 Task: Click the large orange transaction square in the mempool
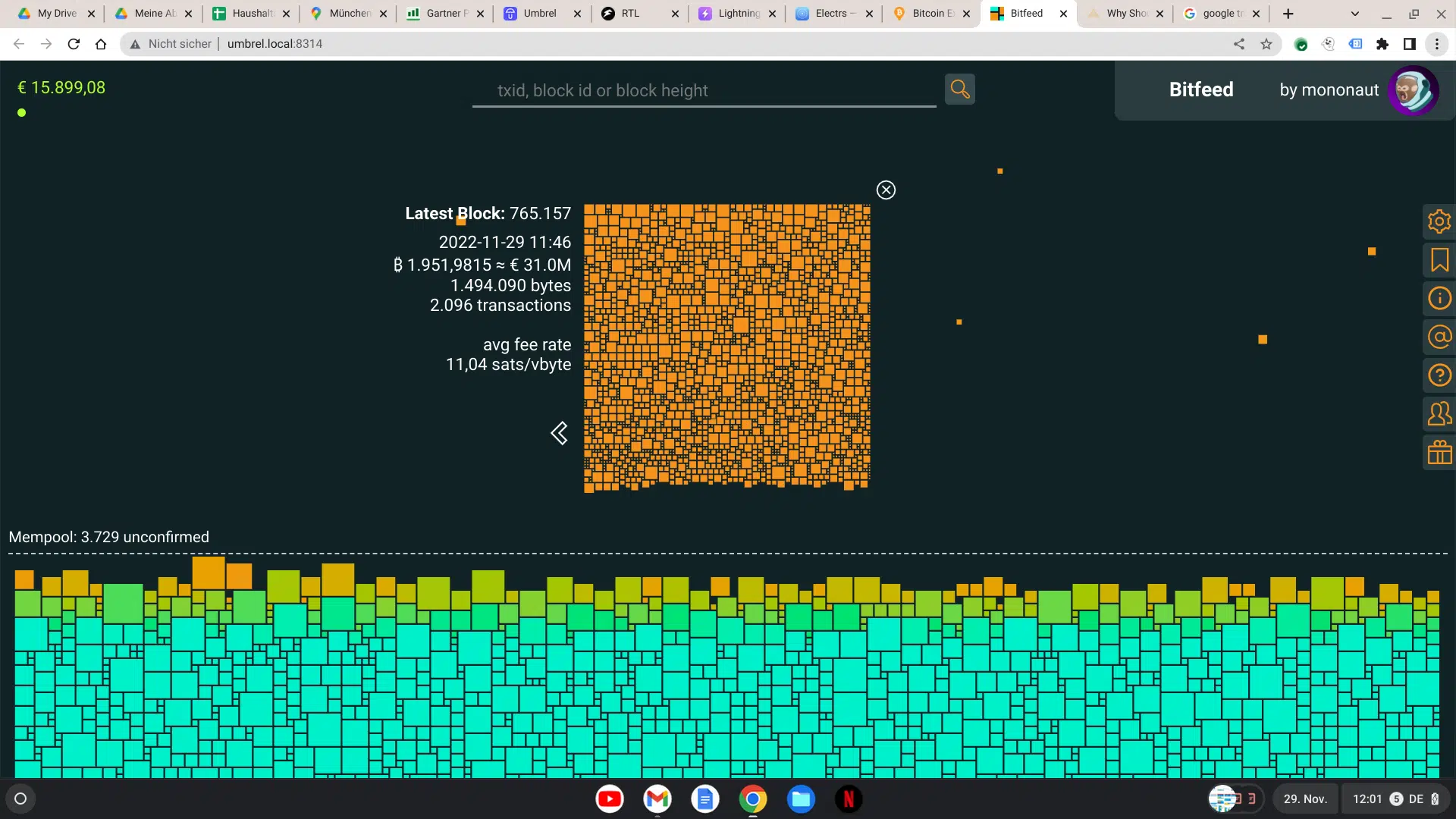point(209,573)
